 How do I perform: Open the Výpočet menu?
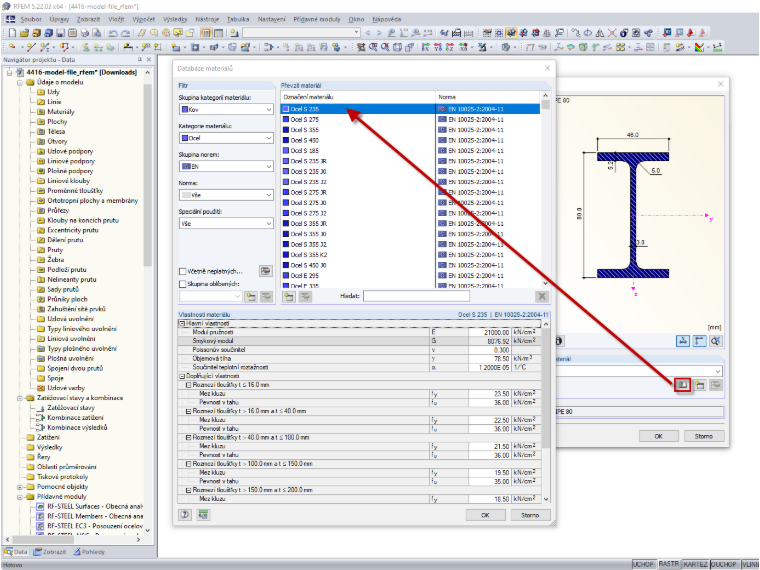pyautogui.click(x=143, y=19)
